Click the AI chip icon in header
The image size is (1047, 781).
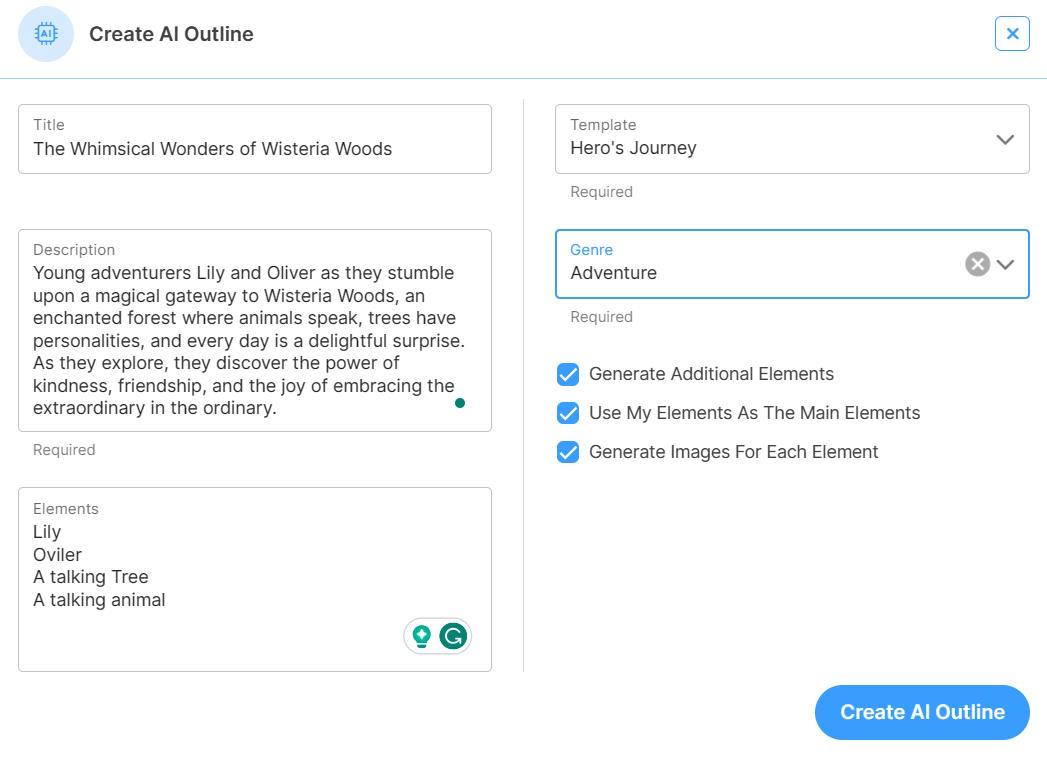click(x=46, y=34)
